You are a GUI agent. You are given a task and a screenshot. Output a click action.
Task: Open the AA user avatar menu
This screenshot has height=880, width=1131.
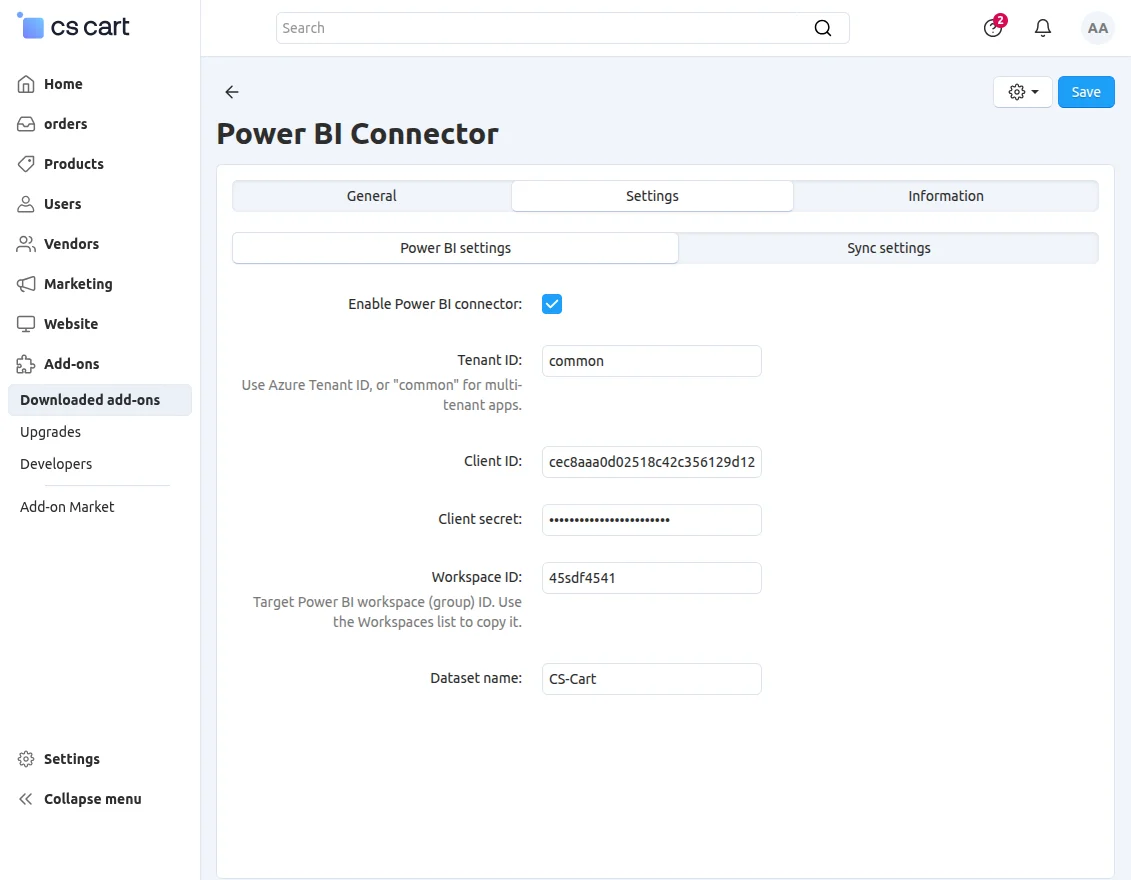pyautogui.click(x=1097, y=28)
